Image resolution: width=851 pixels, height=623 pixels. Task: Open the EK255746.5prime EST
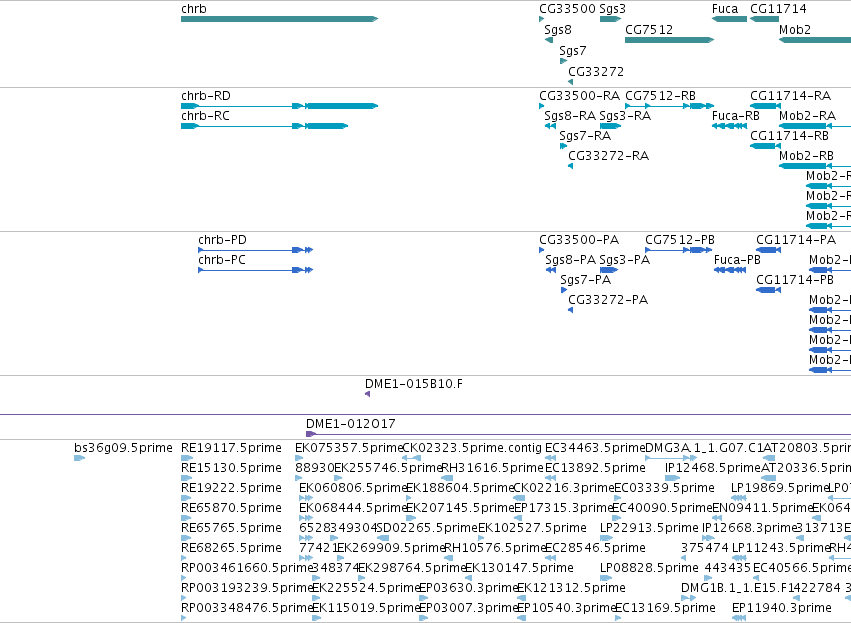click(338, 478)
